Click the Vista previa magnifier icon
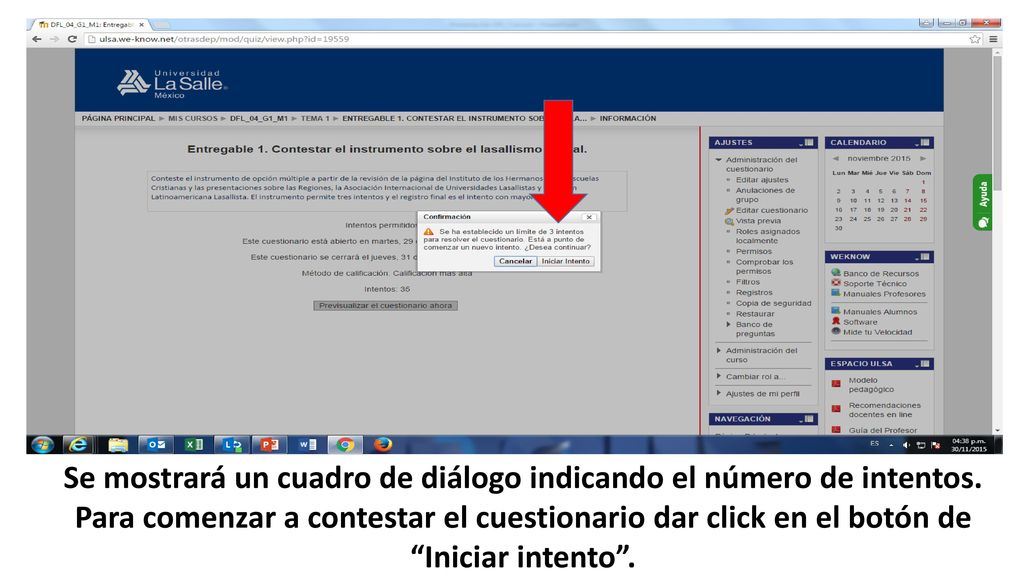The image size is (1024, 576). [x=729, y=221]
